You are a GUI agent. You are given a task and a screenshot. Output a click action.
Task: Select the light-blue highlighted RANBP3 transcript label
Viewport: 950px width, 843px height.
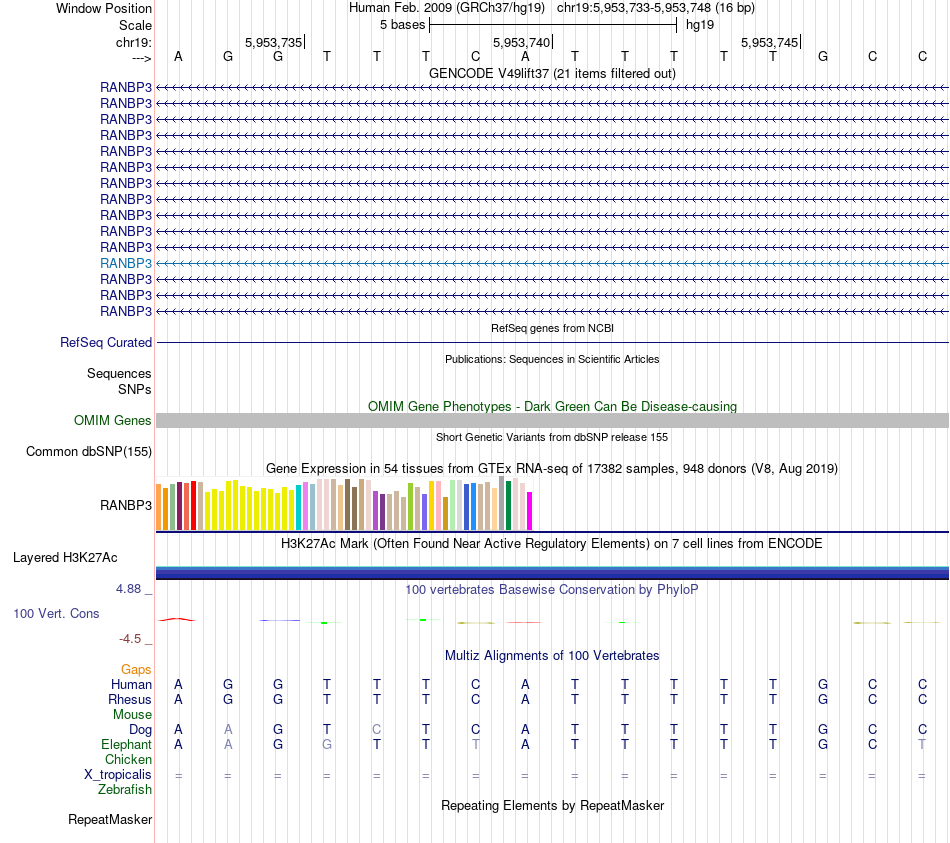click(126, 263)
